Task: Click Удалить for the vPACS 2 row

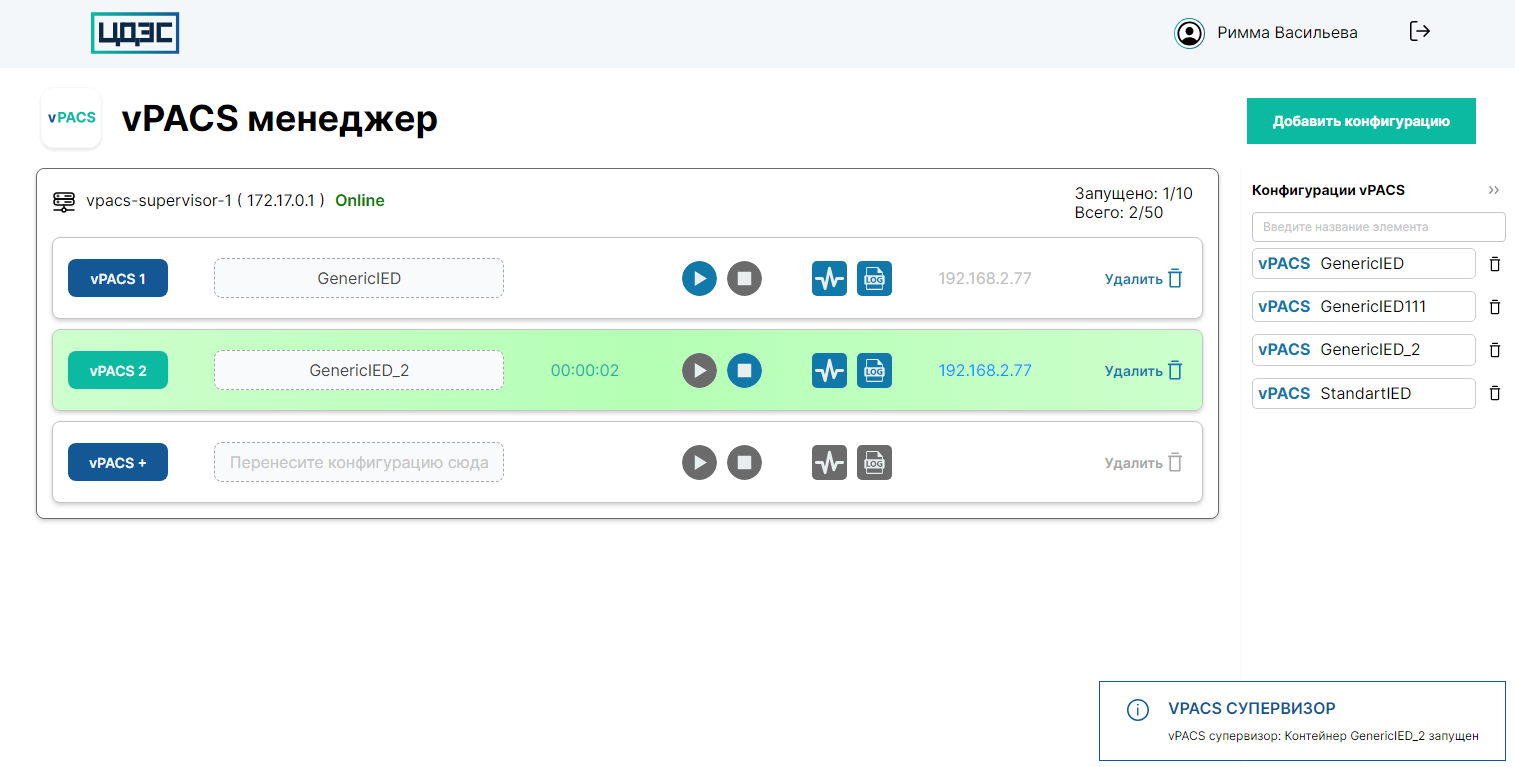Action: click(x=1143, y=371)
